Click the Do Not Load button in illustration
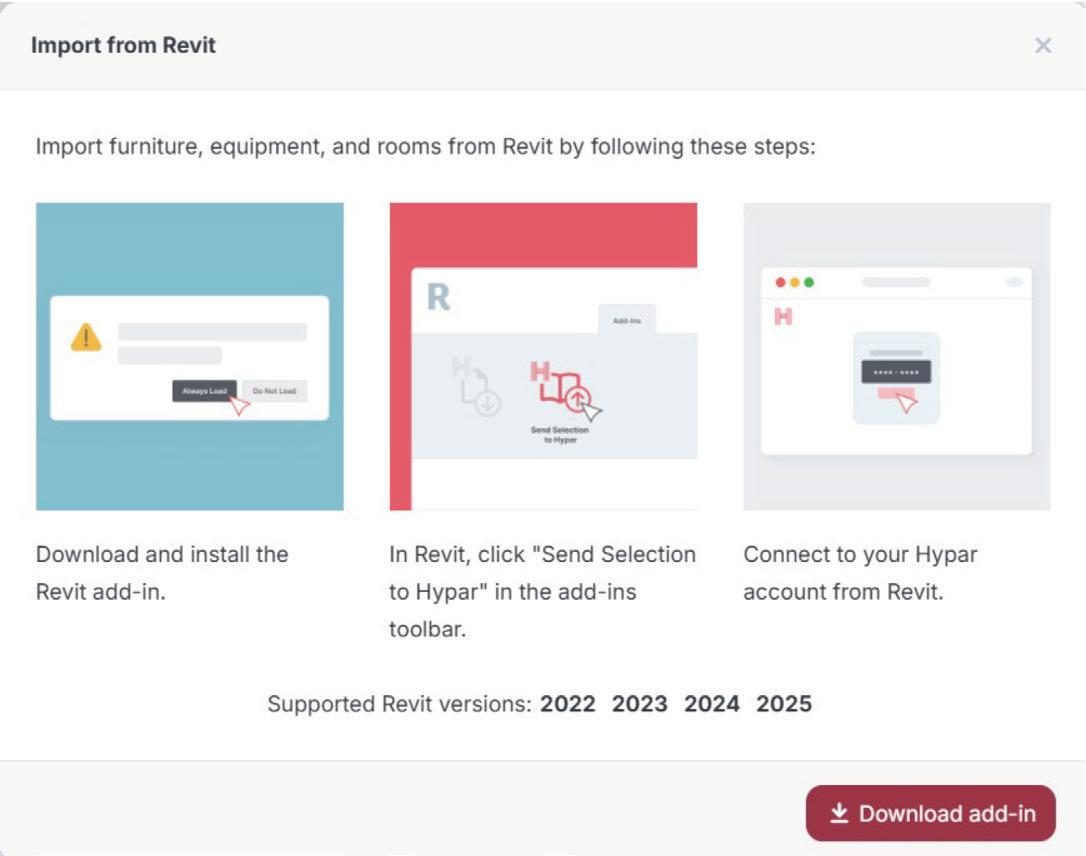The height and width of the screenshot is (856, 1086). [x=274, y=391]
